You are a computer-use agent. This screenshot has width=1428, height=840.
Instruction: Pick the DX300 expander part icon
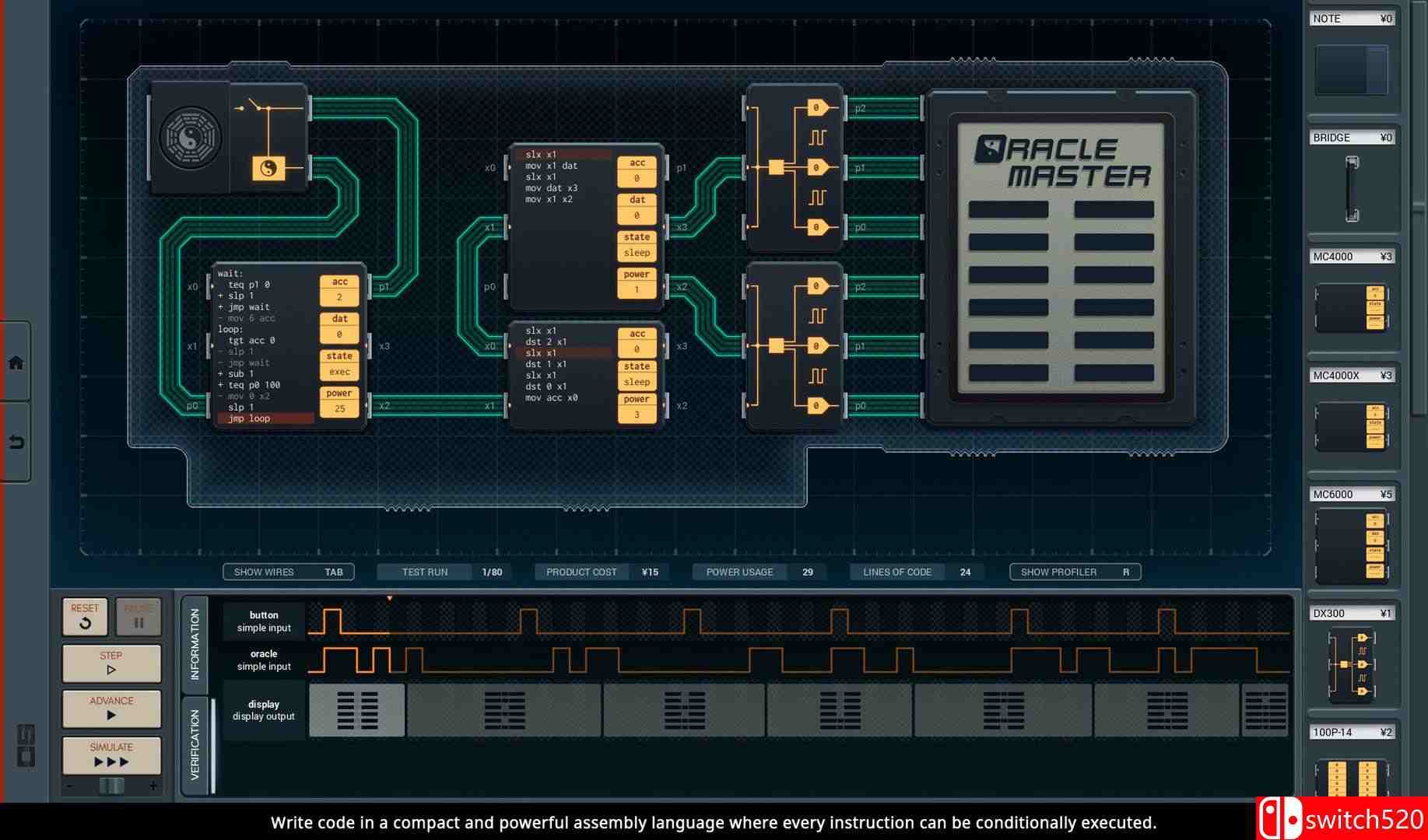point(1352,664)
